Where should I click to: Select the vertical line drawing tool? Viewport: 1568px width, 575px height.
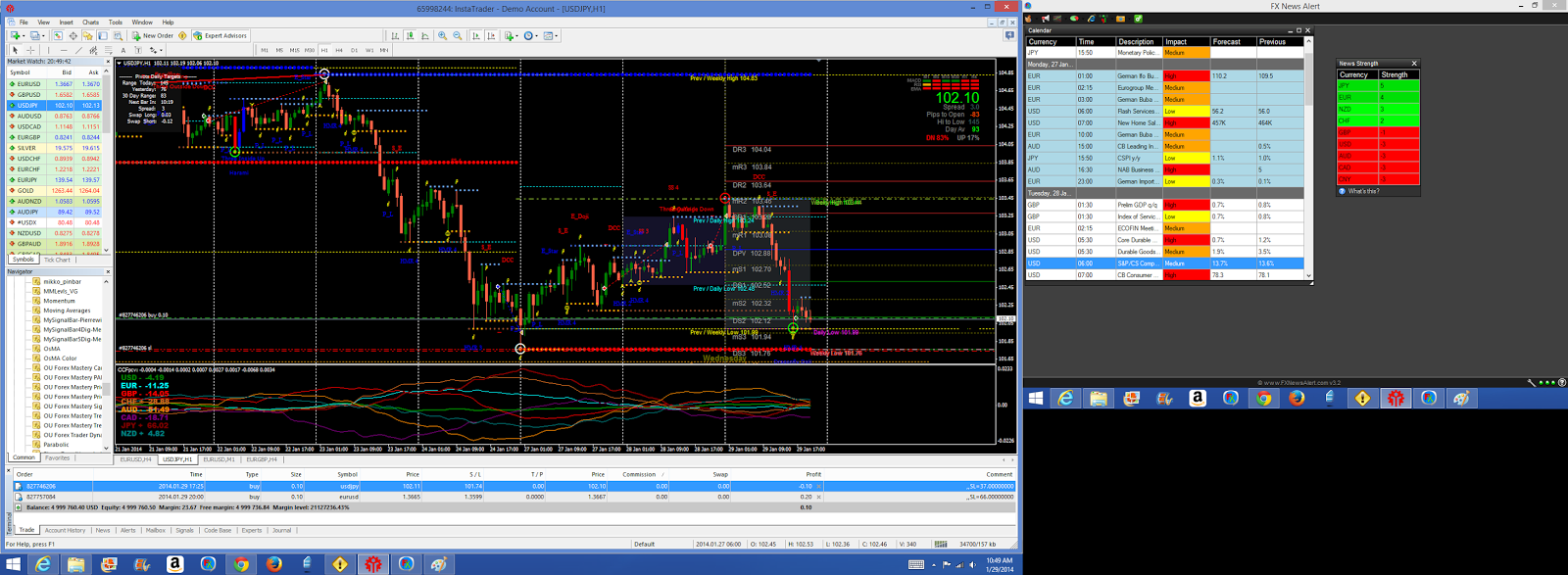coord(49,50)
